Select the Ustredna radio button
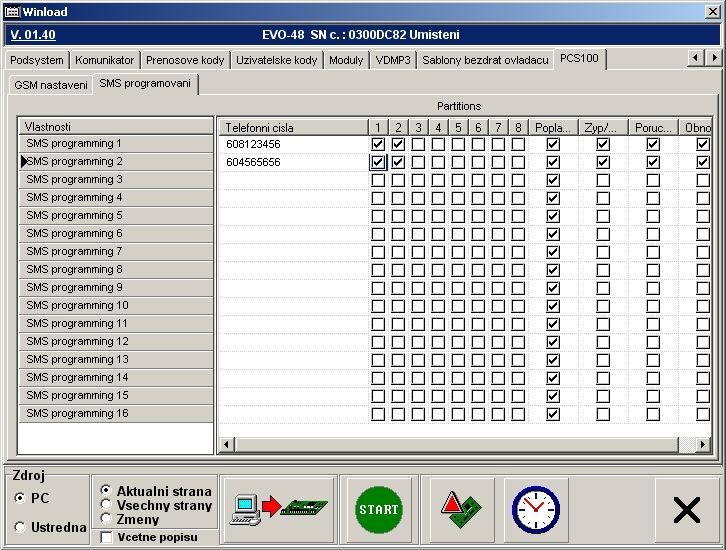The image size is (726, 550). (x=20, y=527)
